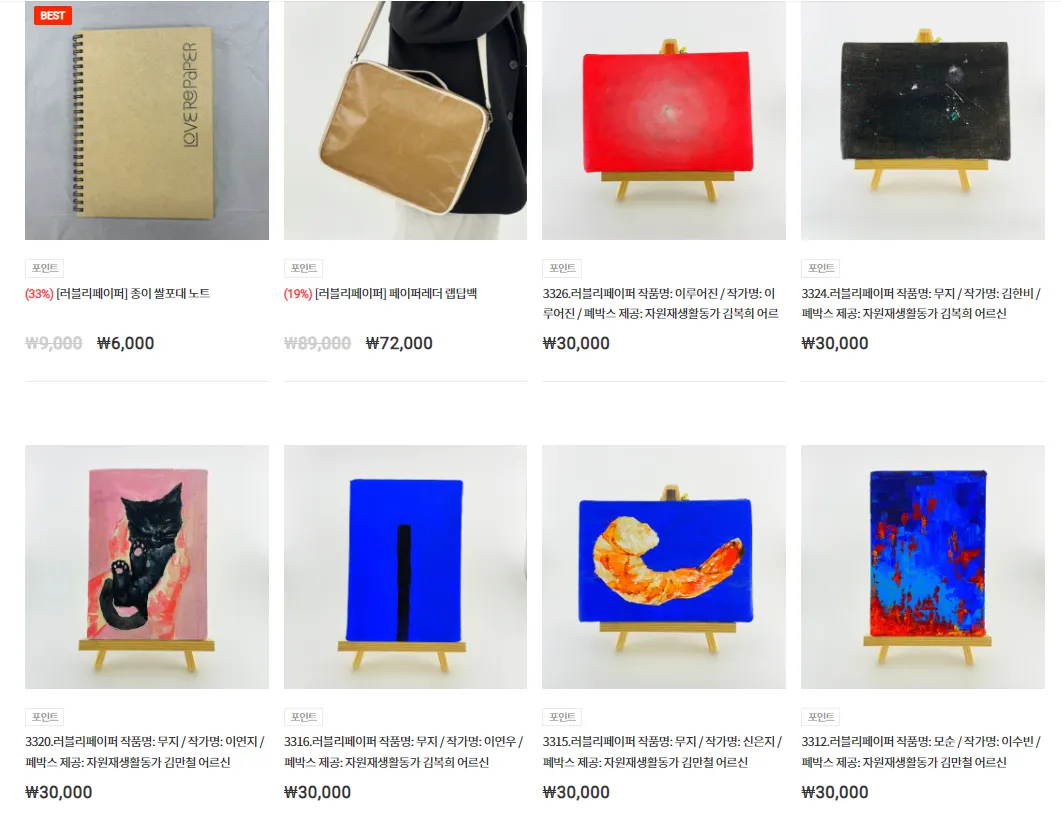Open the LOVE RE PAPER notebook thumbnail
Screen dimensions: 1061x817
pyautogui.click(x=147, y=120)
